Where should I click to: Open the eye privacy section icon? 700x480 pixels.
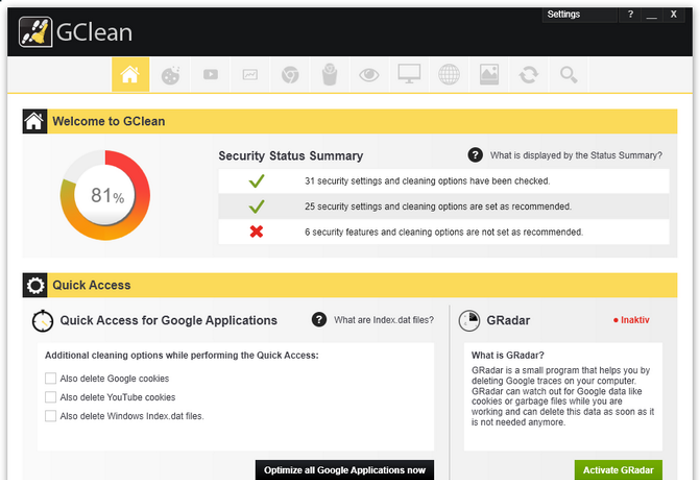point(369,75)
